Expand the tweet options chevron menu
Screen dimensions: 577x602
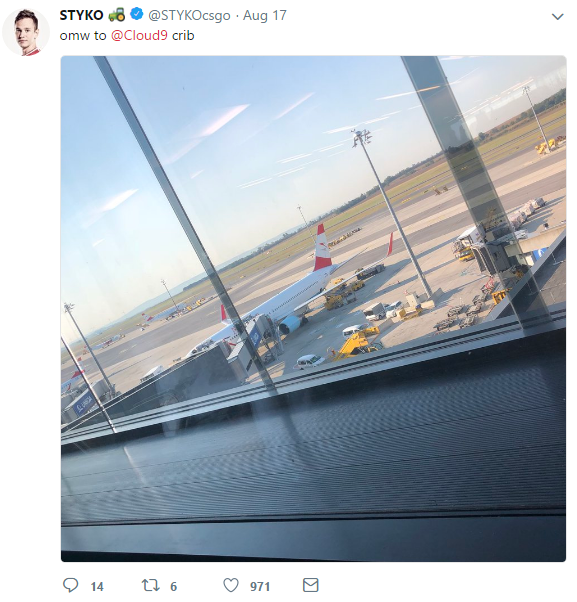(557, 17)
